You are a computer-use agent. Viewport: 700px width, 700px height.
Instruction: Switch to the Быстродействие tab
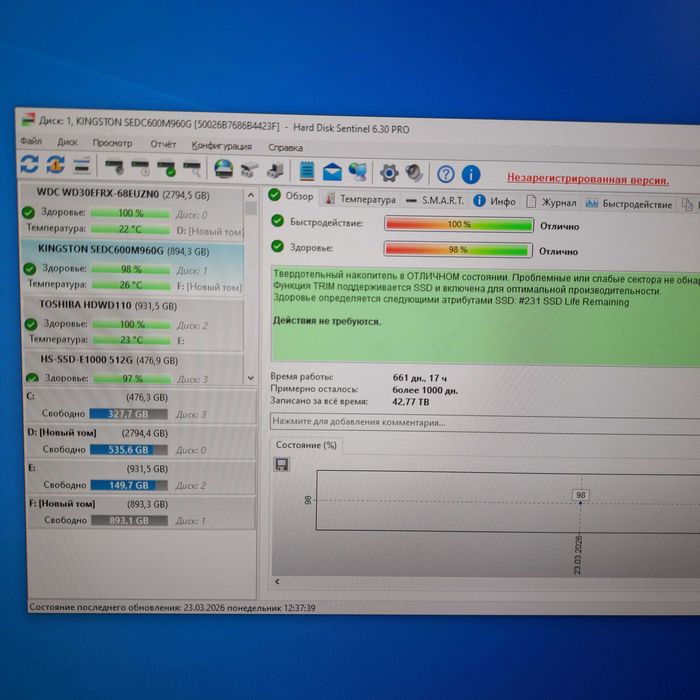click(629, 204)
